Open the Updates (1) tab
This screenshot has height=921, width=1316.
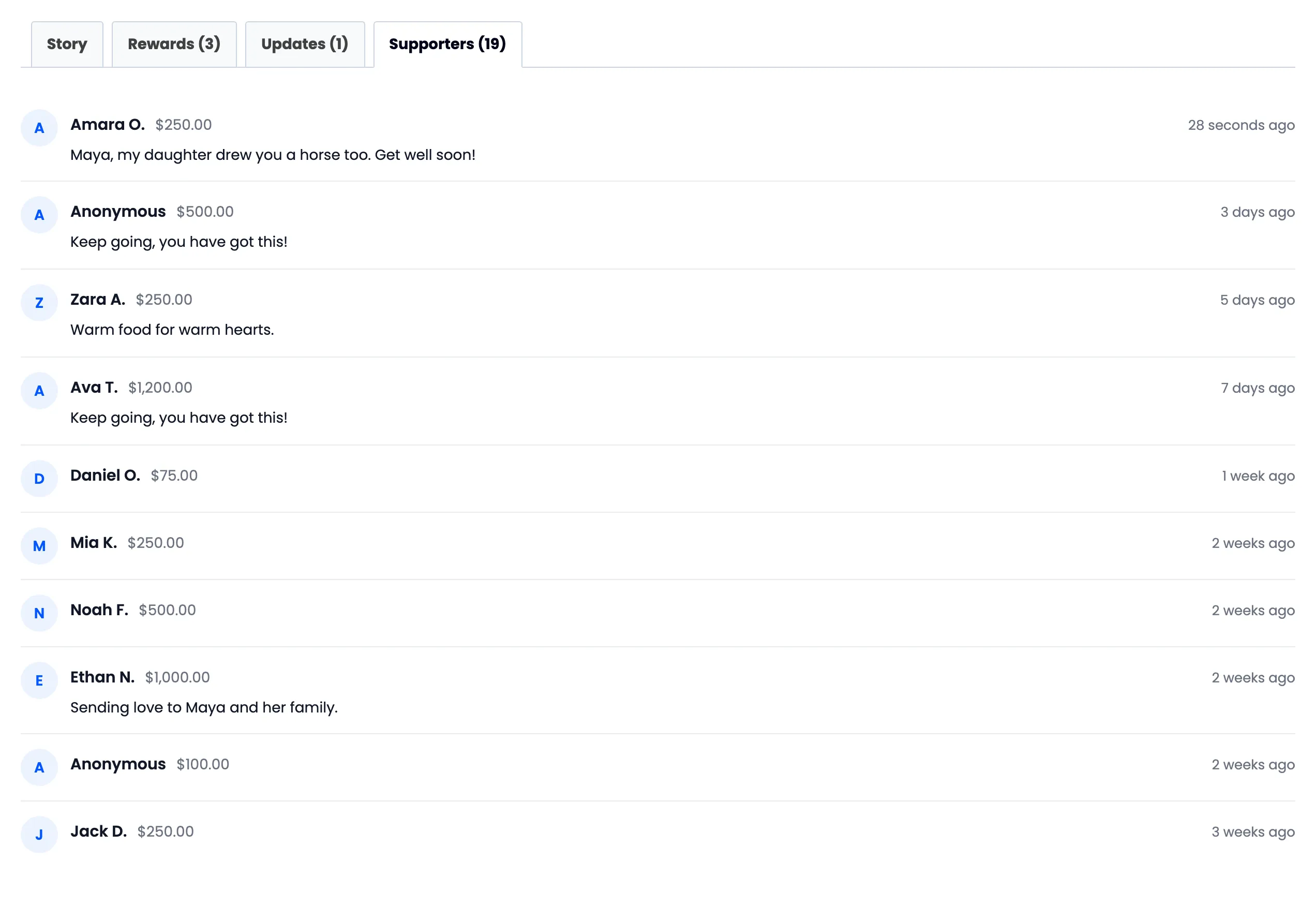click(305, 44)
